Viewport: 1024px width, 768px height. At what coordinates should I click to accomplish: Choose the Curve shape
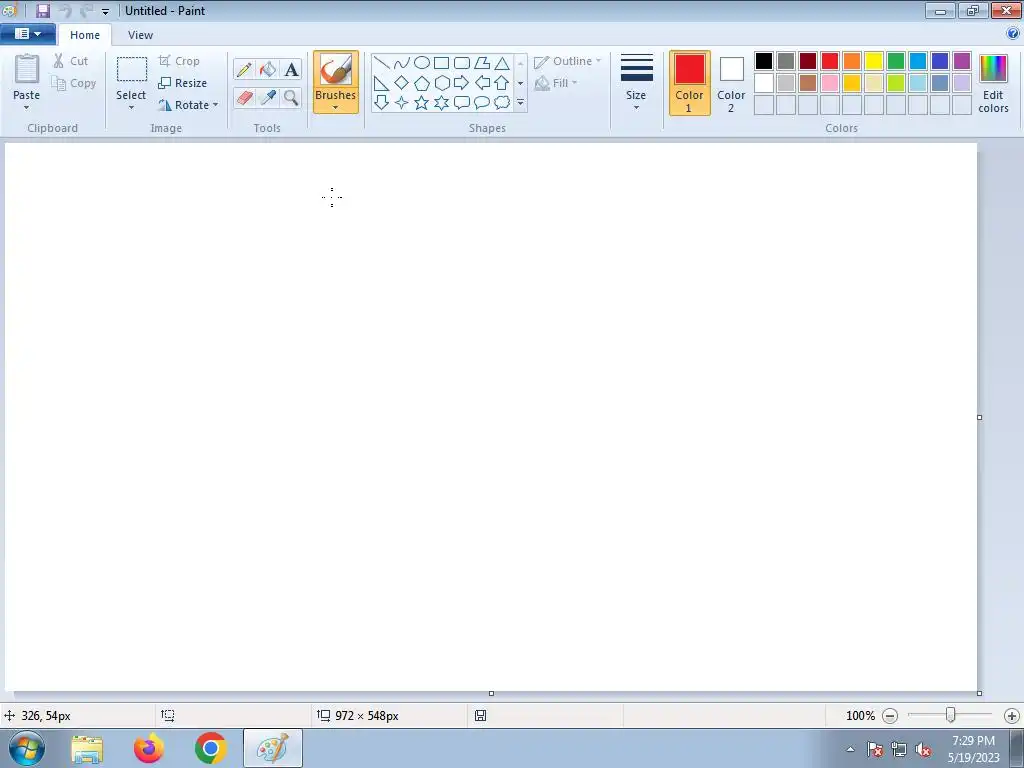pyautogui.click(x=402, y=63)
